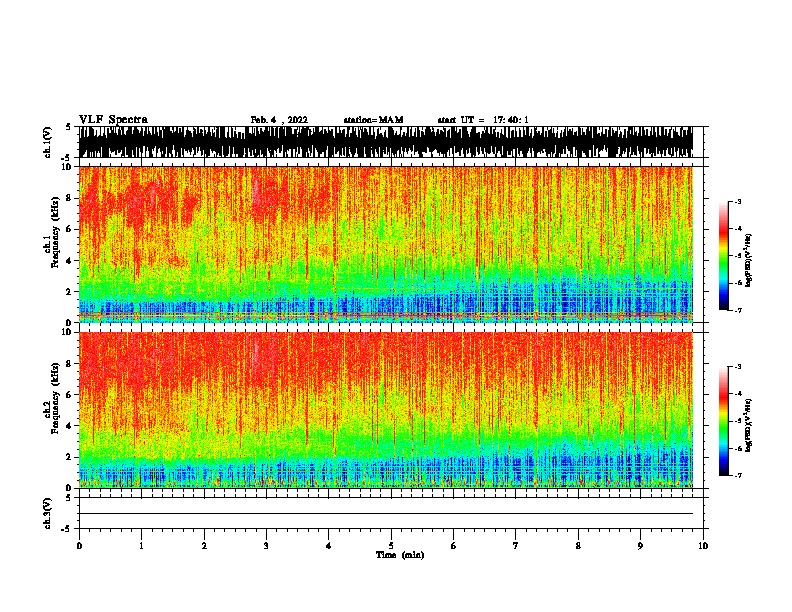Click the "-3" label on ch.2 color scale
This screenshot has height=612, width=792.
[x=737, y=367]
